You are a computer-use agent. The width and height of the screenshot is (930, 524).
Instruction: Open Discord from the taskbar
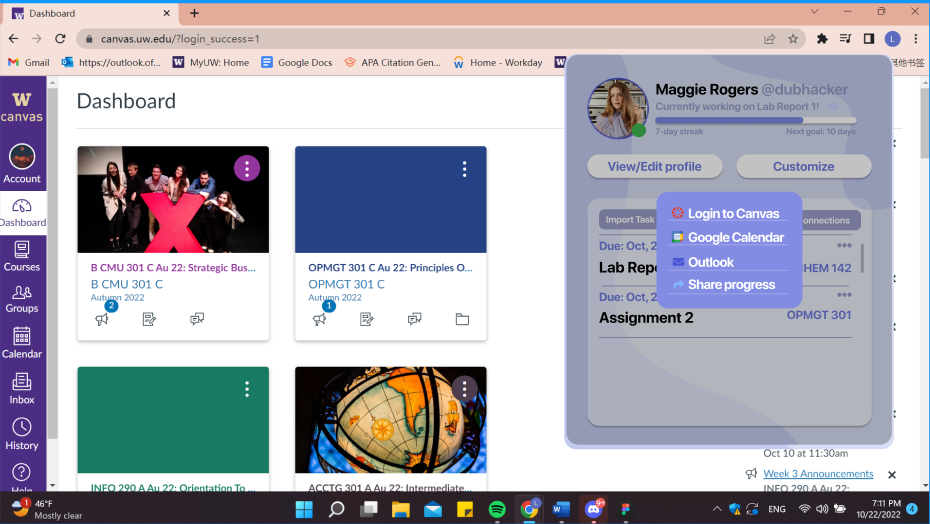tap(593, 509)
